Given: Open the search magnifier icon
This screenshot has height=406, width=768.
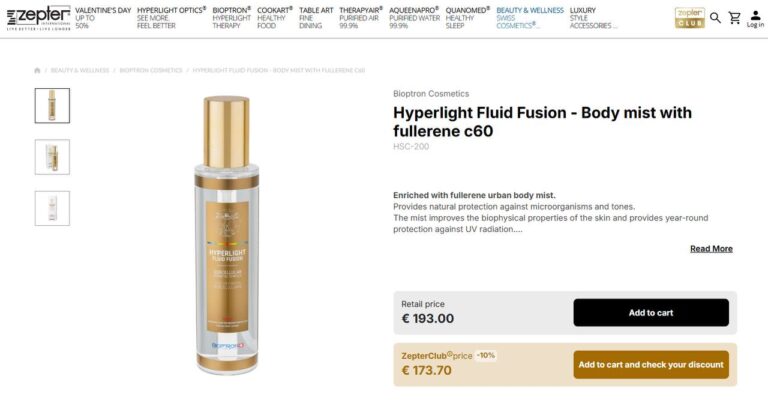Looking at the screenshot, I should [715, 18].
